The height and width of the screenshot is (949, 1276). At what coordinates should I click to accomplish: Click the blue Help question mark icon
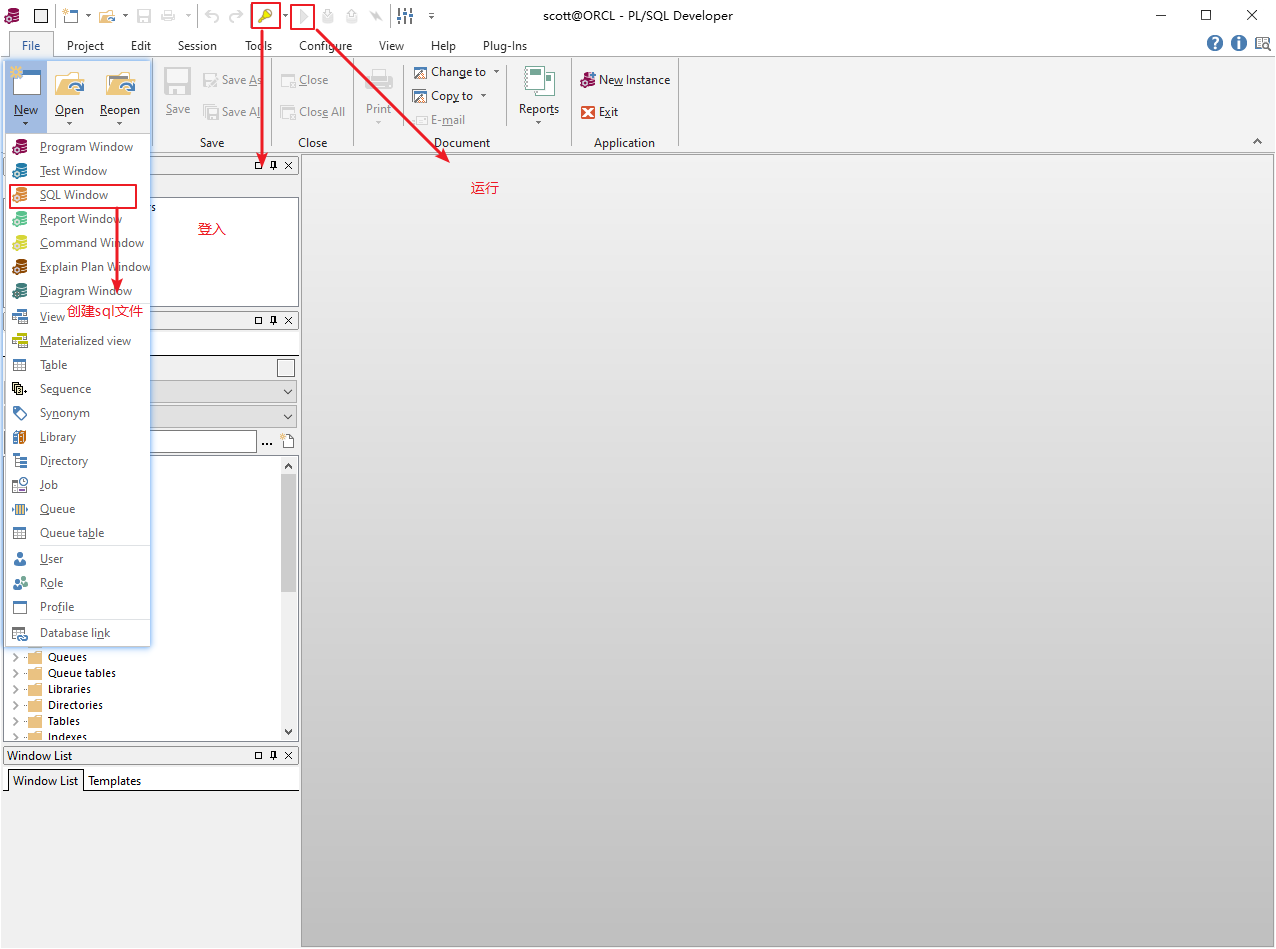(1215, 43)
